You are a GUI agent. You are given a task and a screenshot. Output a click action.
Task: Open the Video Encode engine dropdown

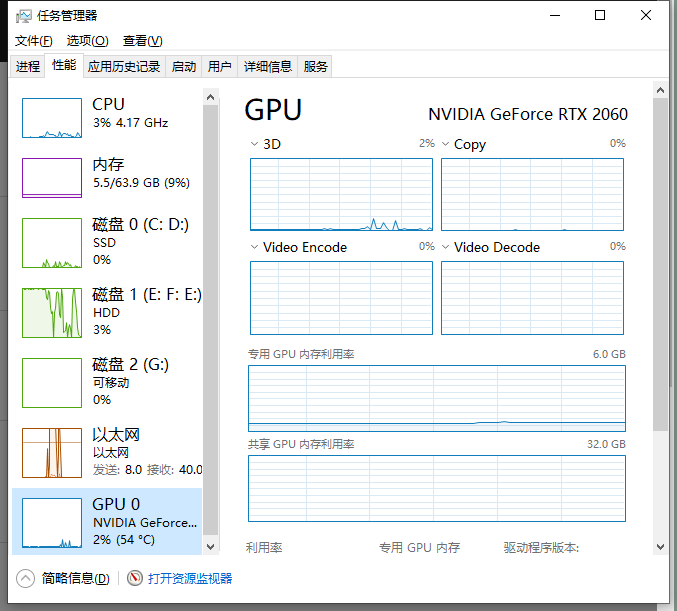[254, 247]
